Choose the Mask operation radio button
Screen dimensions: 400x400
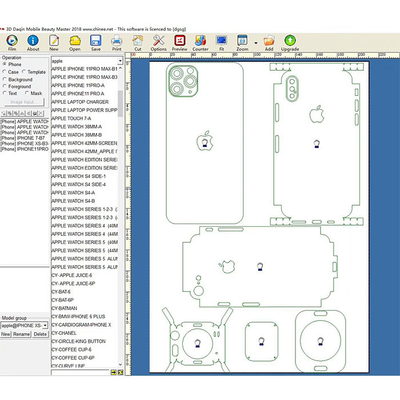[x=27, y=93]
